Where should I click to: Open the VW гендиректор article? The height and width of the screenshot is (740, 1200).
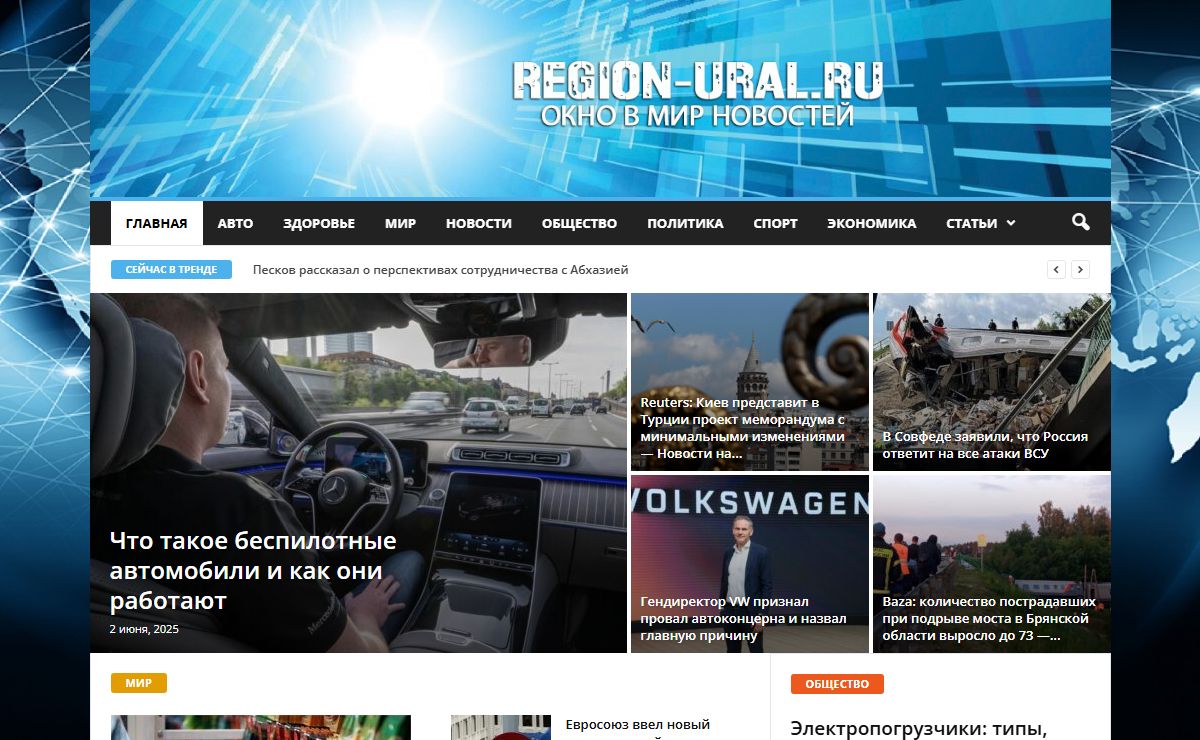(x=743, y=618)
